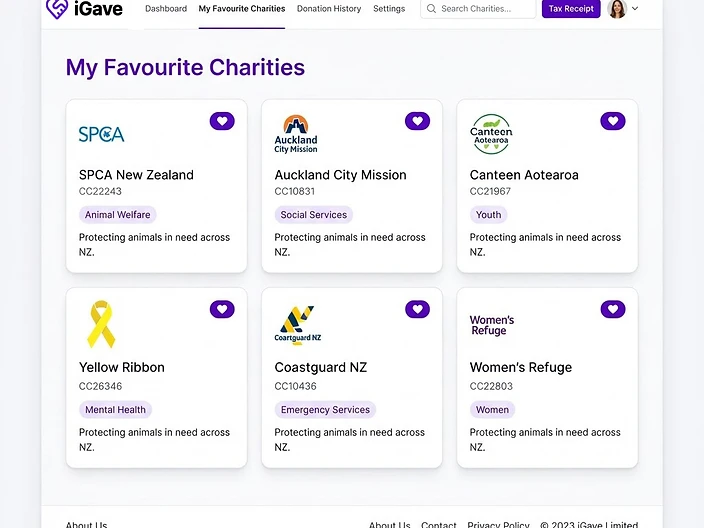704x528 pixels.
Task: Open Privacy Policy footer link
Action: coord(498,524)
